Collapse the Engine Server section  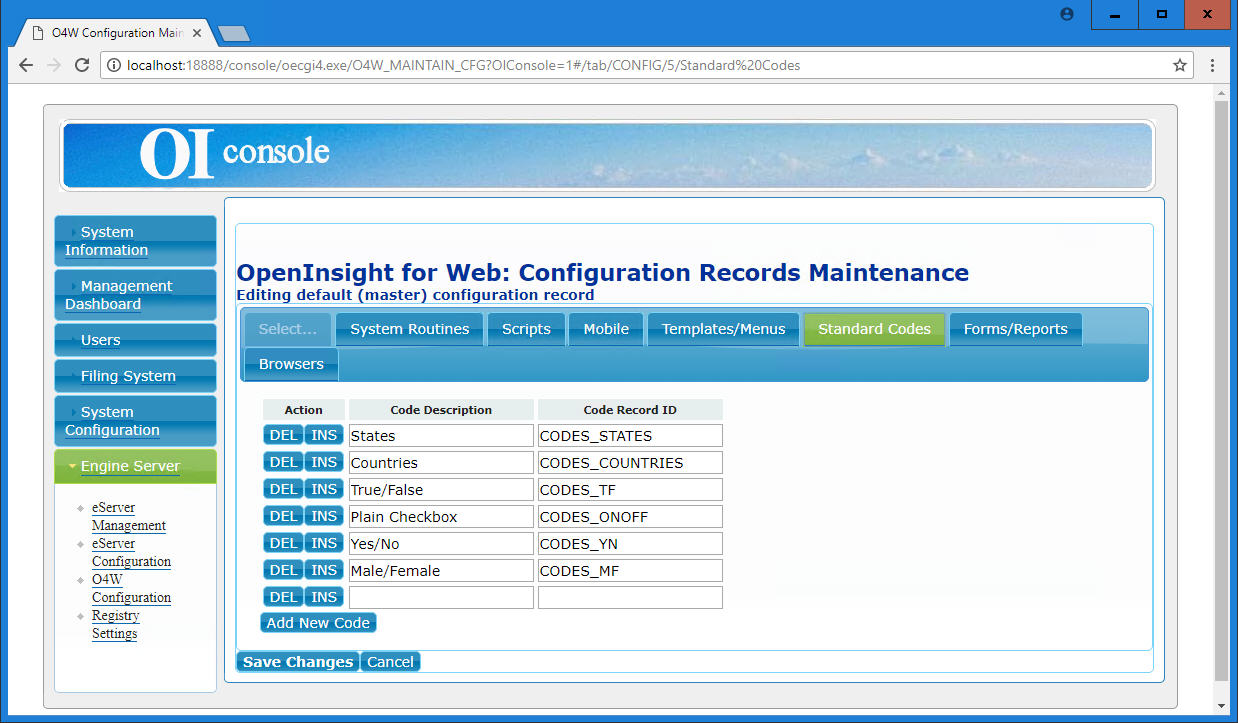click(135, 466)
